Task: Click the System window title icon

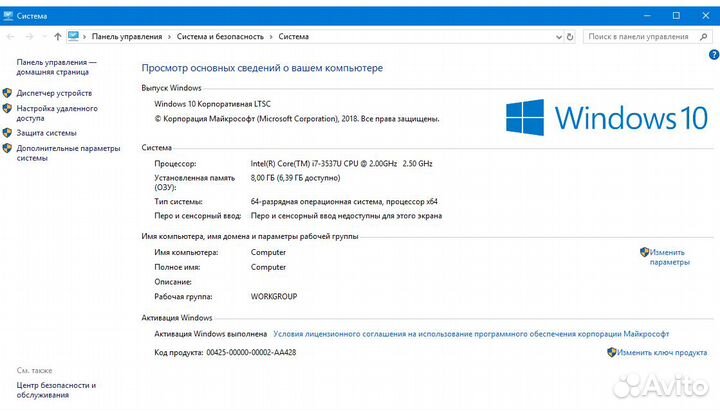Action: click(x=8, y=16)
